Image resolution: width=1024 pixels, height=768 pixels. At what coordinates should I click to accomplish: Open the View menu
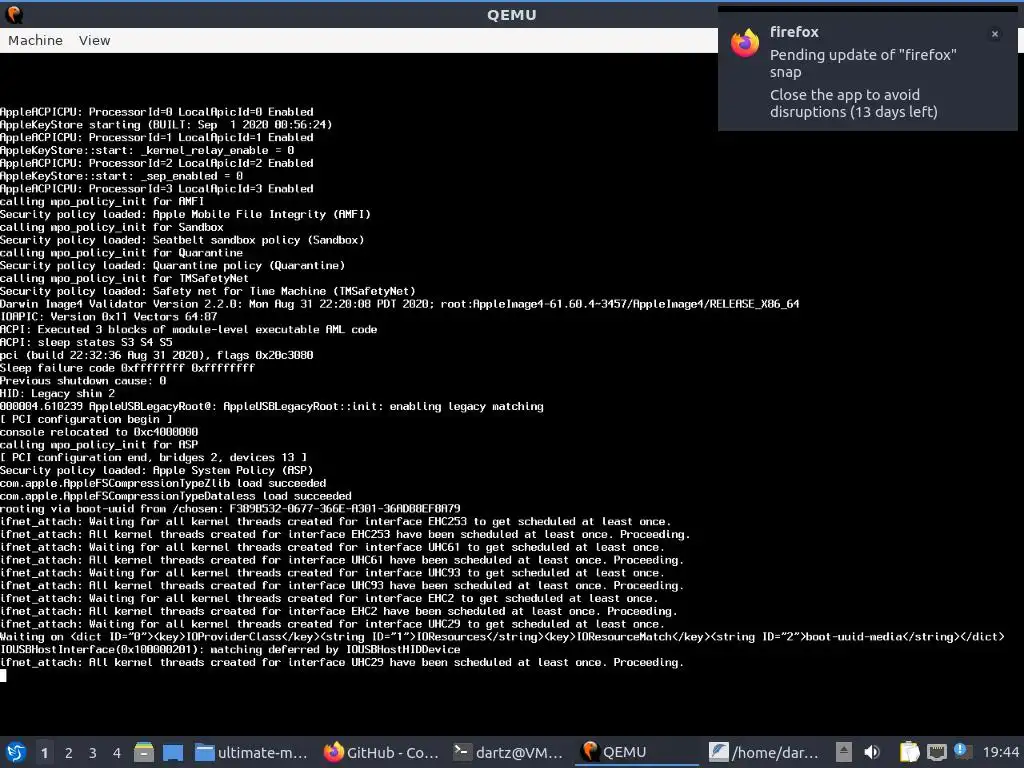click(95, 40)
